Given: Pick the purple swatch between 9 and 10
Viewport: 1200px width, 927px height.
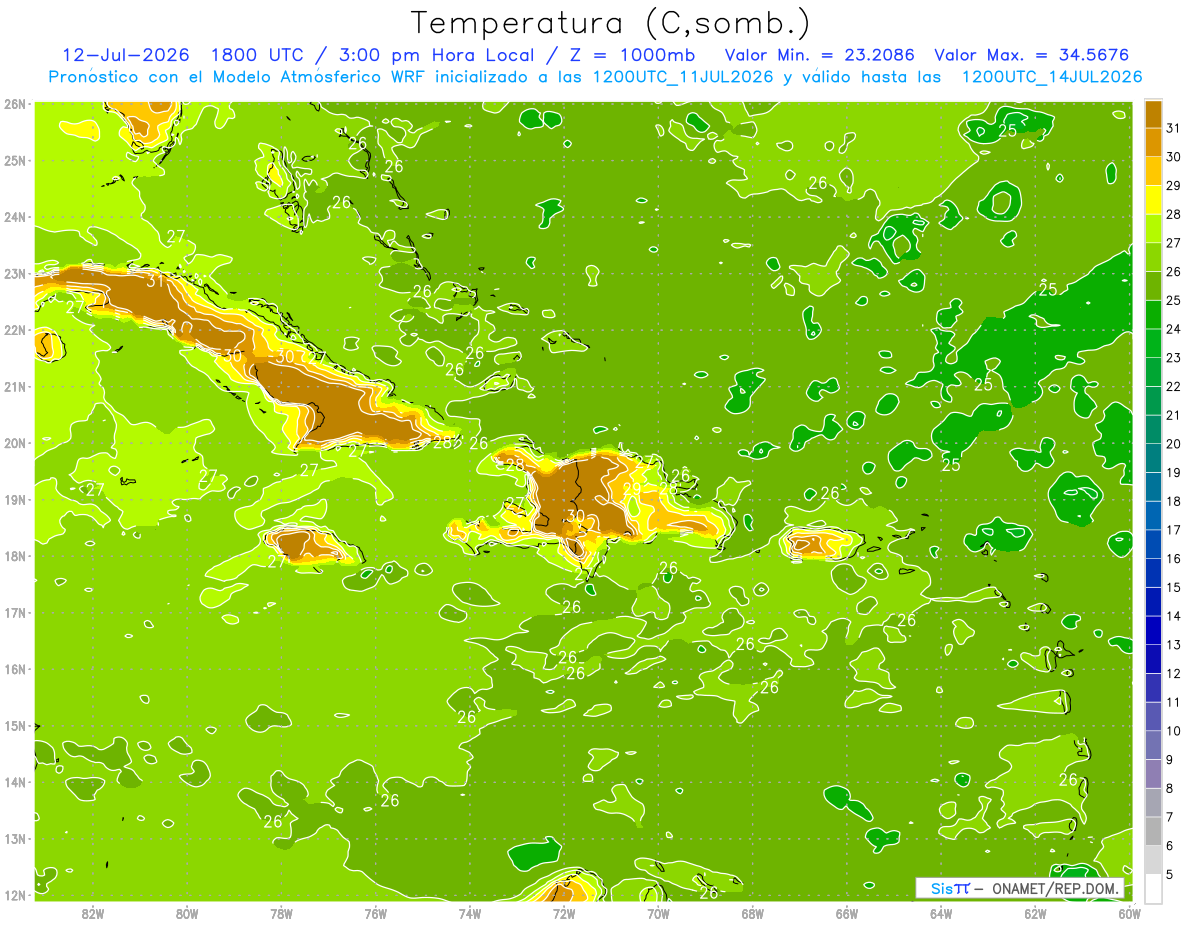Looking at the screenshot, I should click(x=1153, y=745).
